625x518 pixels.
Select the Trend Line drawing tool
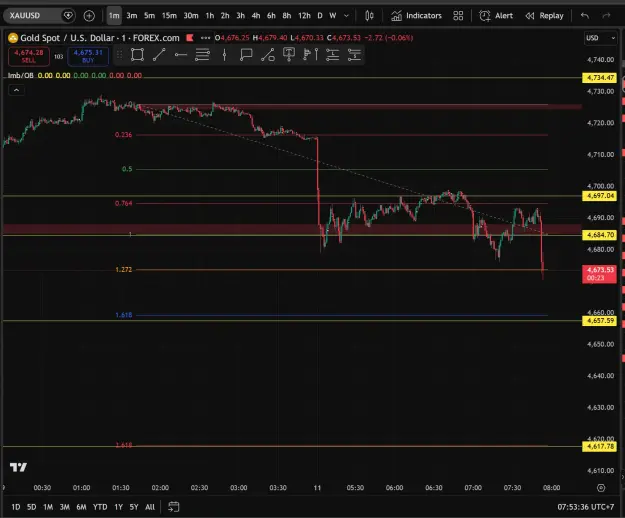click(x=159, y=55)
